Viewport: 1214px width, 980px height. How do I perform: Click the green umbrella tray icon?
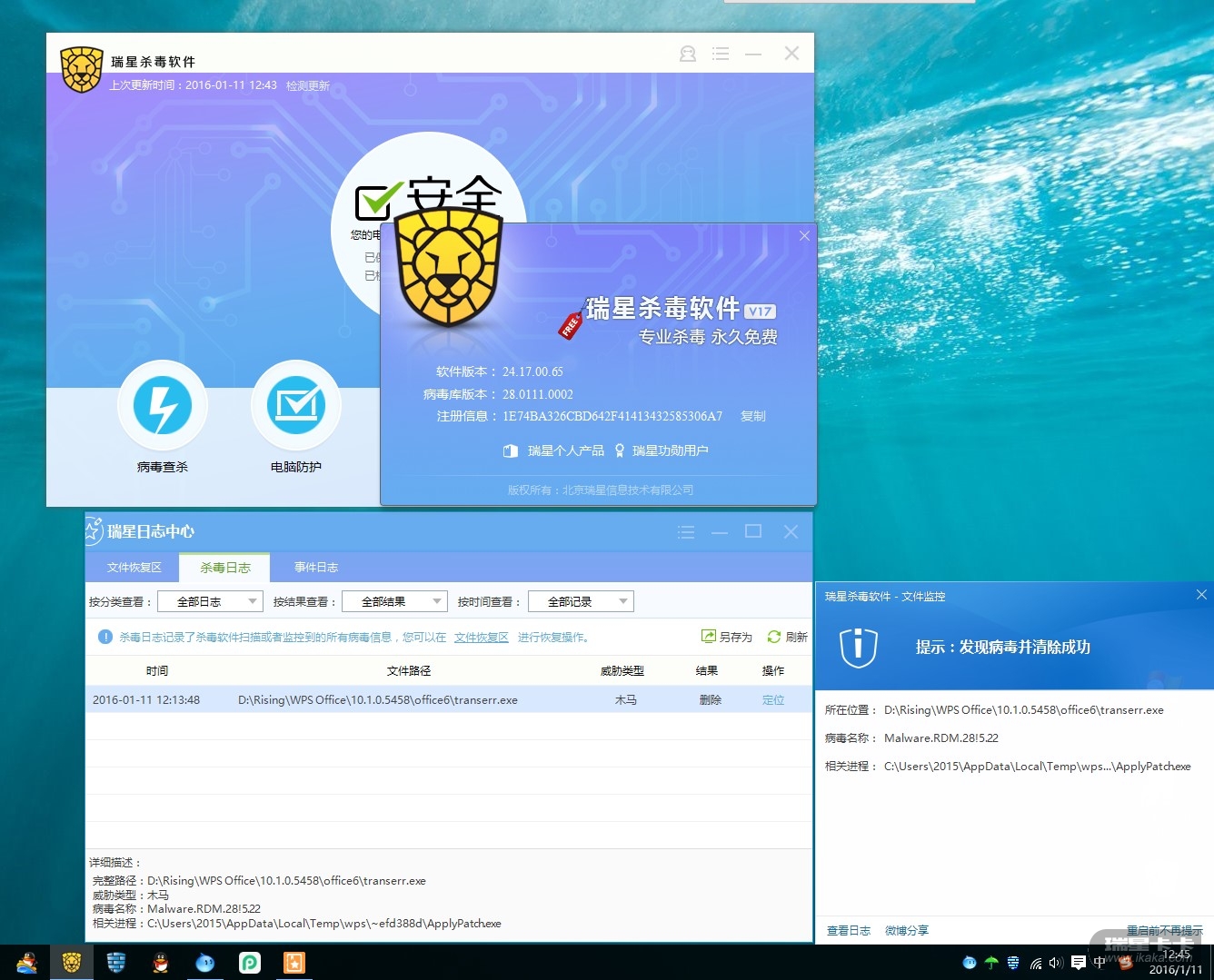click(991, 963)
